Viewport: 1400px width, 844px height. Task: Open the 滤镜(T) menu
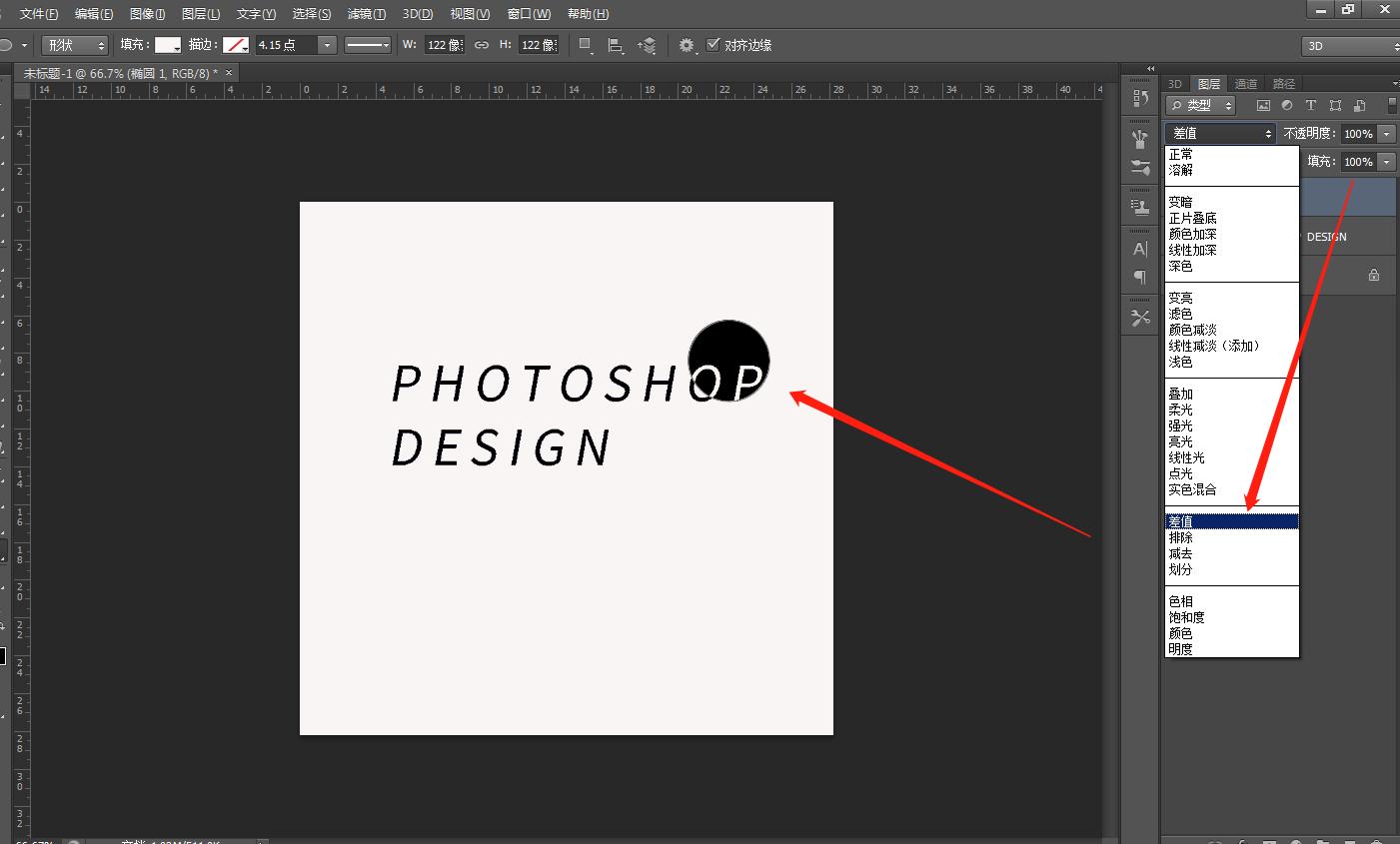(x=367, y=14)
